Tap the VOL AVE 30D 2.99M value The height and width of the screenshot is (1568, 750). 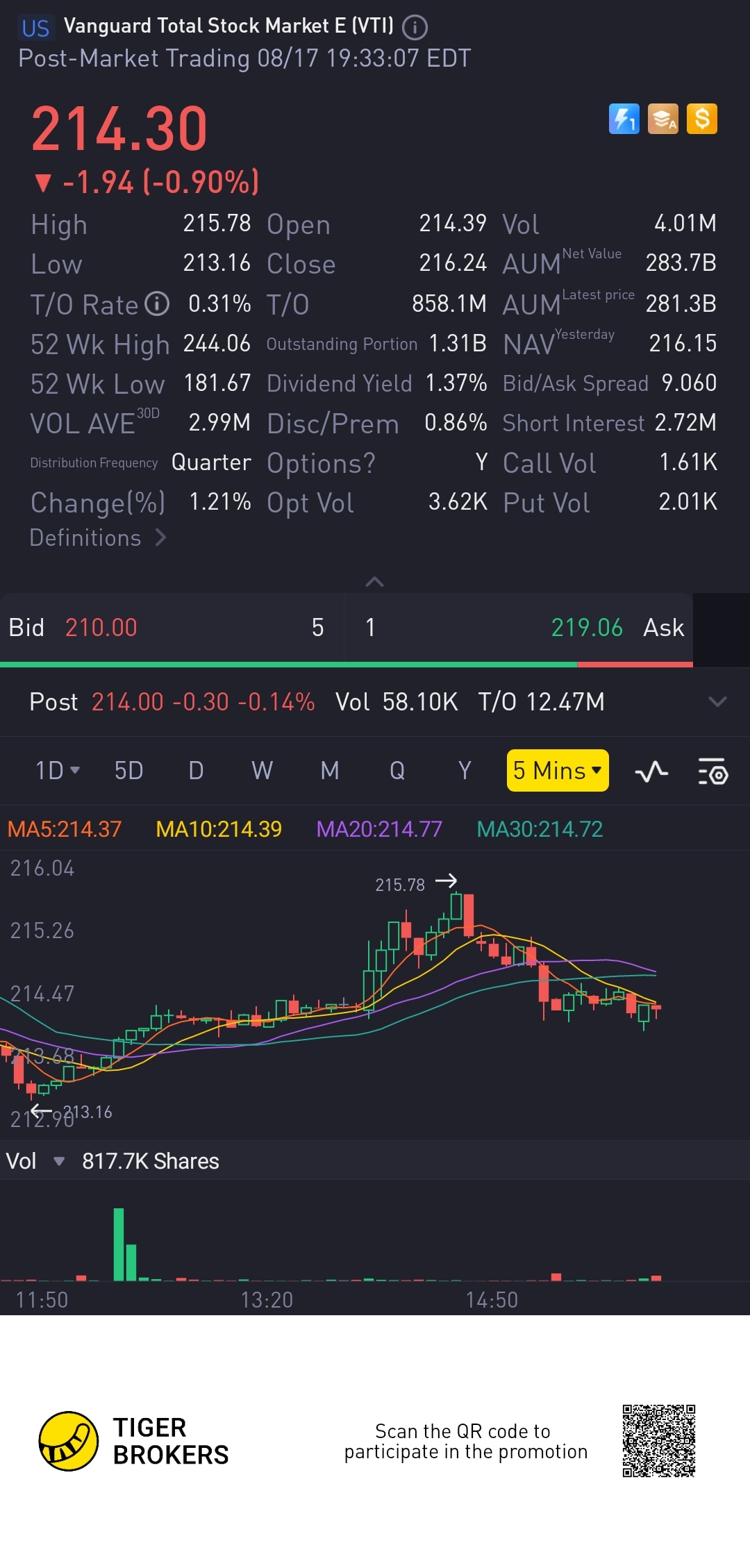click(219, 422)
